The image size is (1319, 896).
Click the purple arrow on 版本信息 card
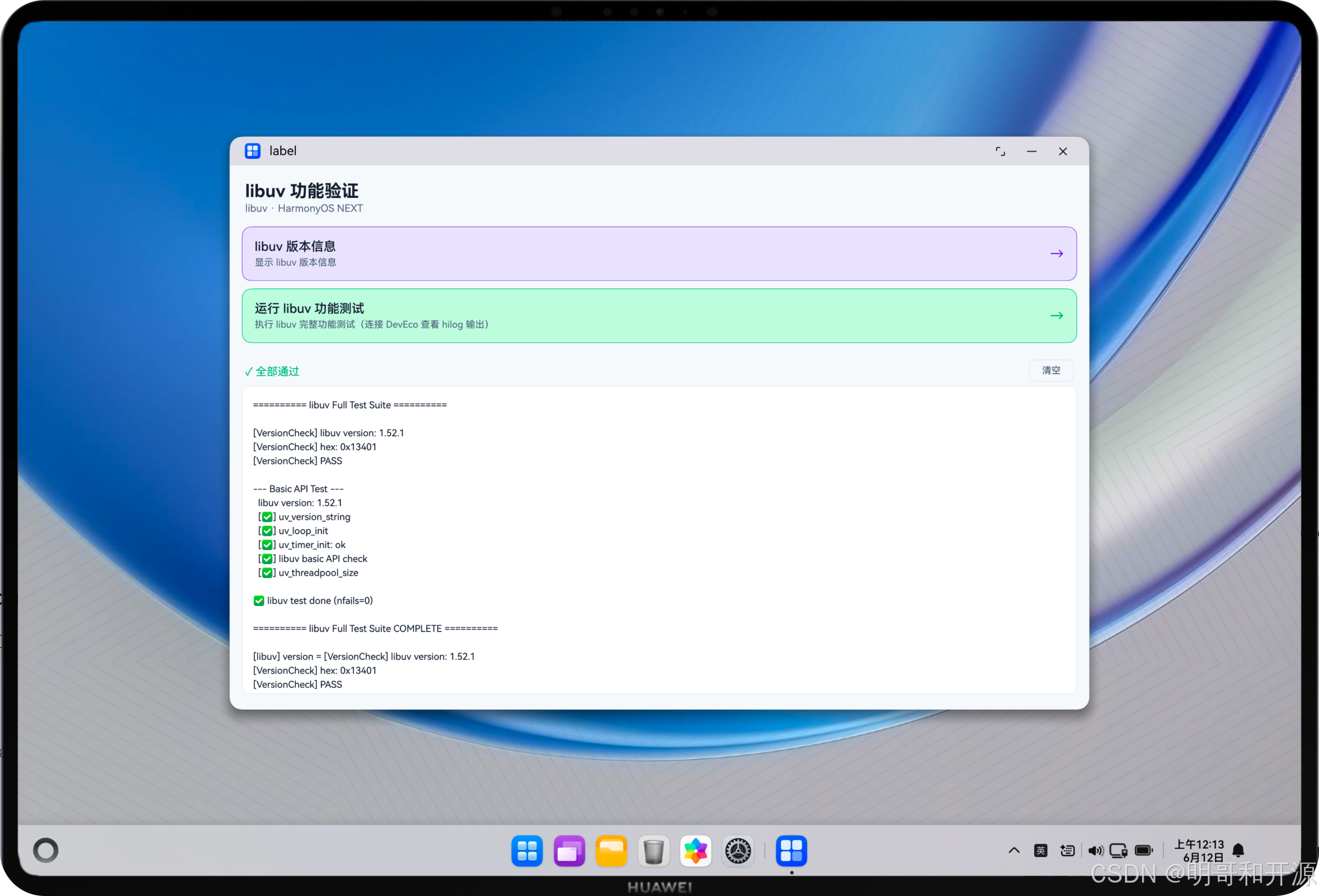tap(1056, 253)
